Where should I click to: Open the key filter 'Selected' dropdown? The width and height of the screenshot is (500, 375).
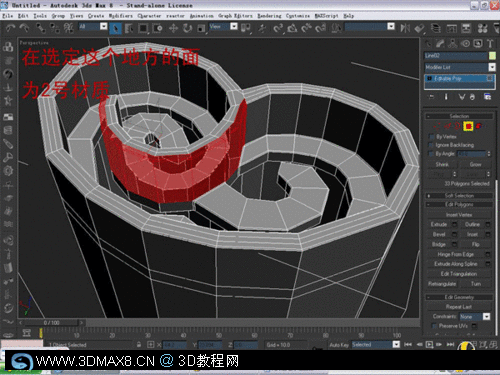pyautogui.click(x=396, y=344)
